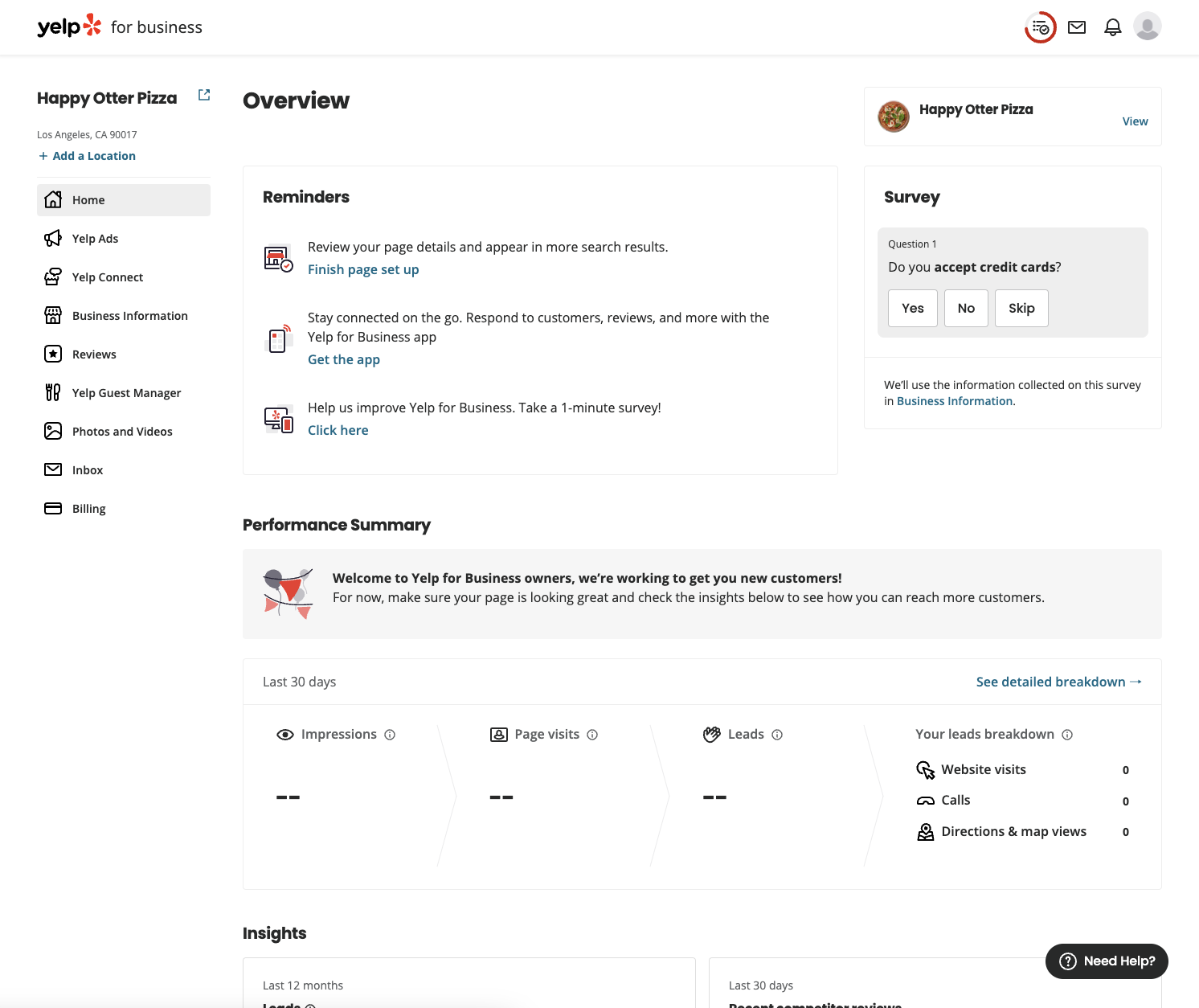Click the mobile app reminder icon
Screen dimensions: 1199x1008
[279, 339]
